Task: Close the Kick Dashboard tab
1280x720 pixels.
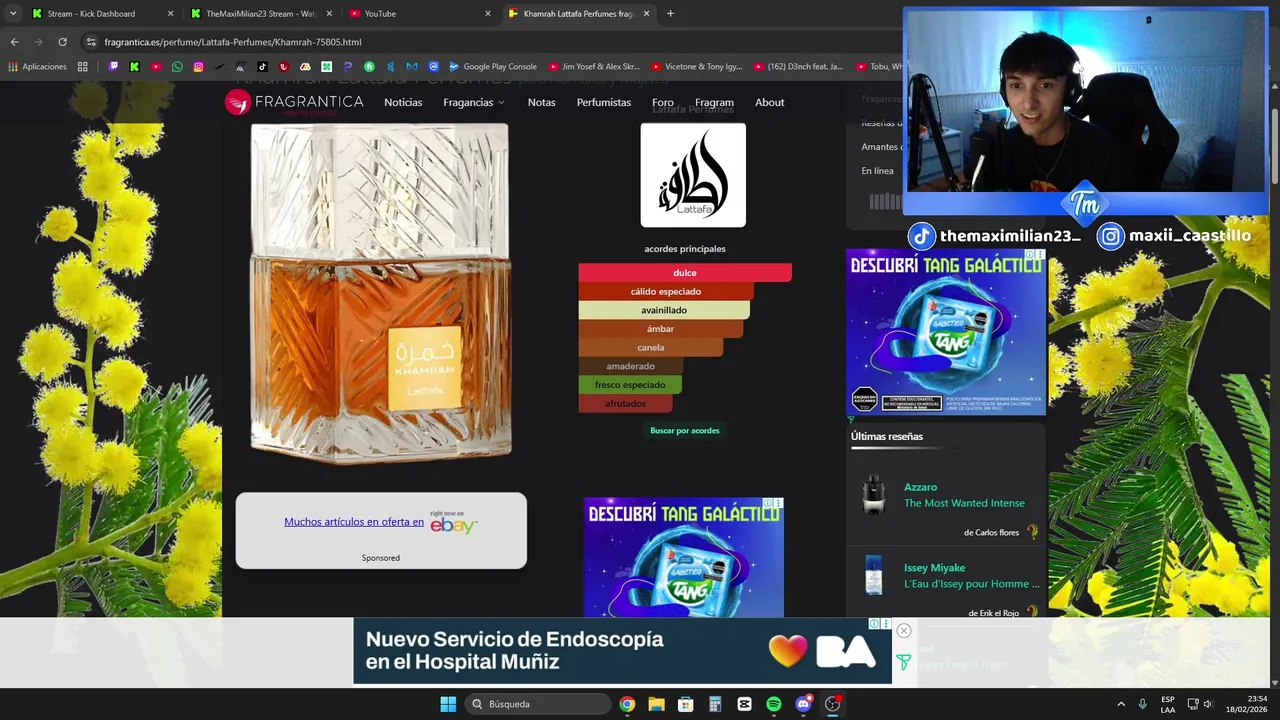Action: click(x=170, y=14)
